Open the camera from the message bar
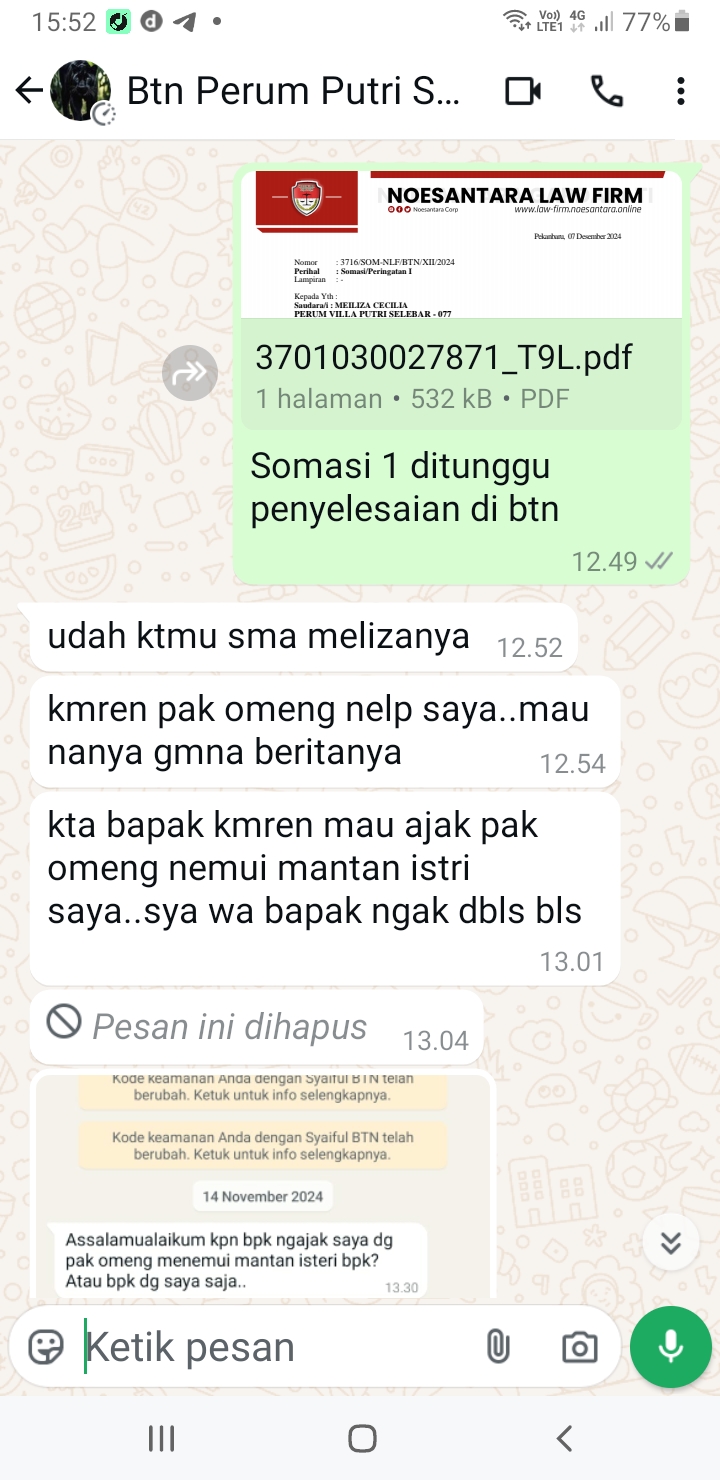720x1480 pixels. coord(580,1347)
